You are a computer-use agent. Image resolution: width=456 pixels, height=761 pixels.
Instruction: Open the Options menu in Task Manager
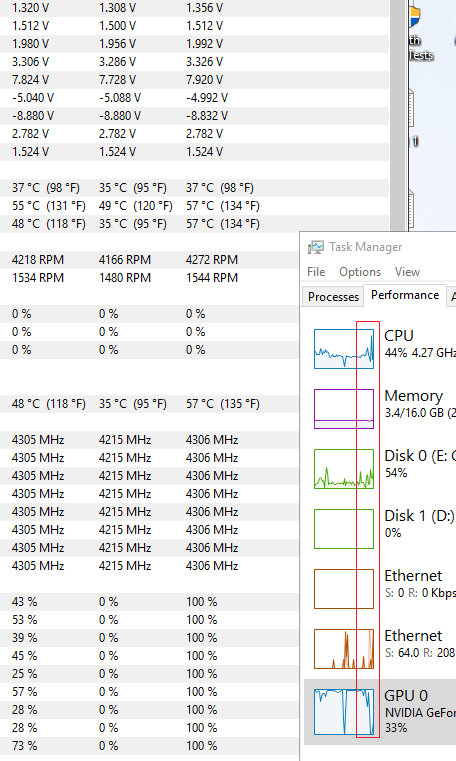360,272
